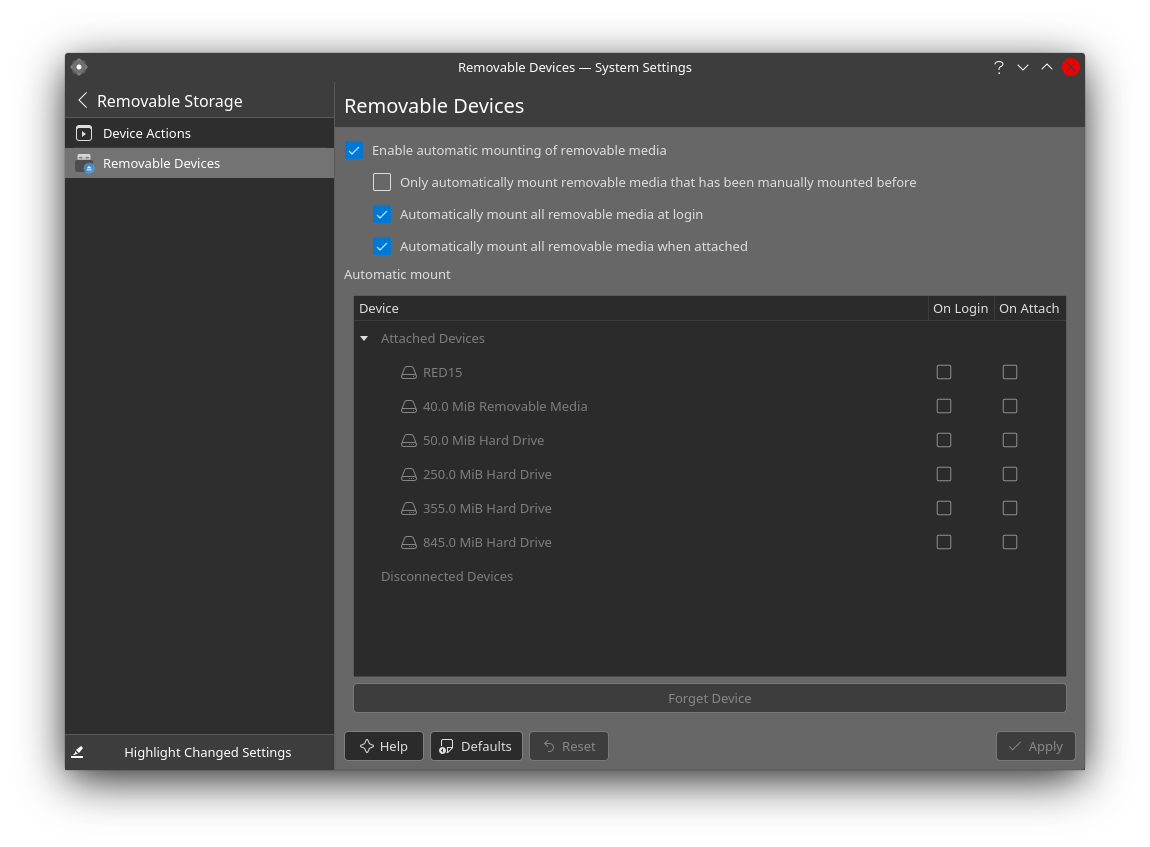Uncheck automatically mount all media at login
This screenshot has height=847, width=1150.
382,215
